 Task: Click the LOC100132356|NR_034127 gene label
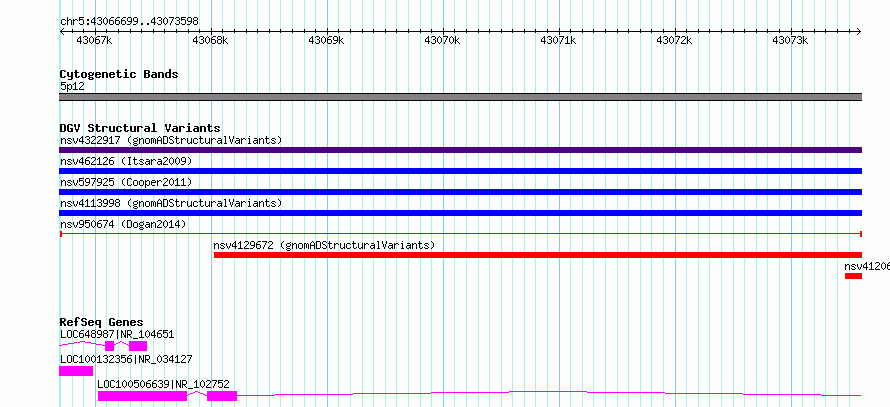coord(126,359)
